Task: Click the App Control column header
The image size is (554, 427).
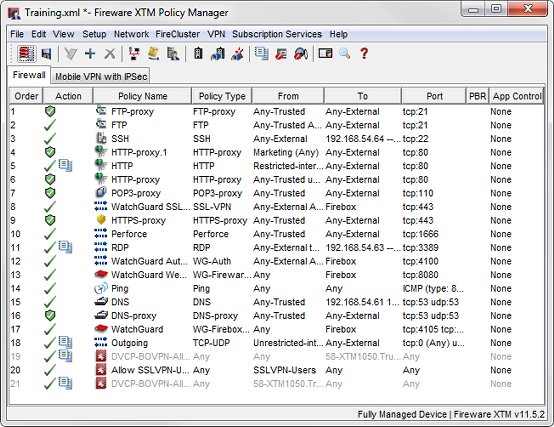Action: point(517,96)
